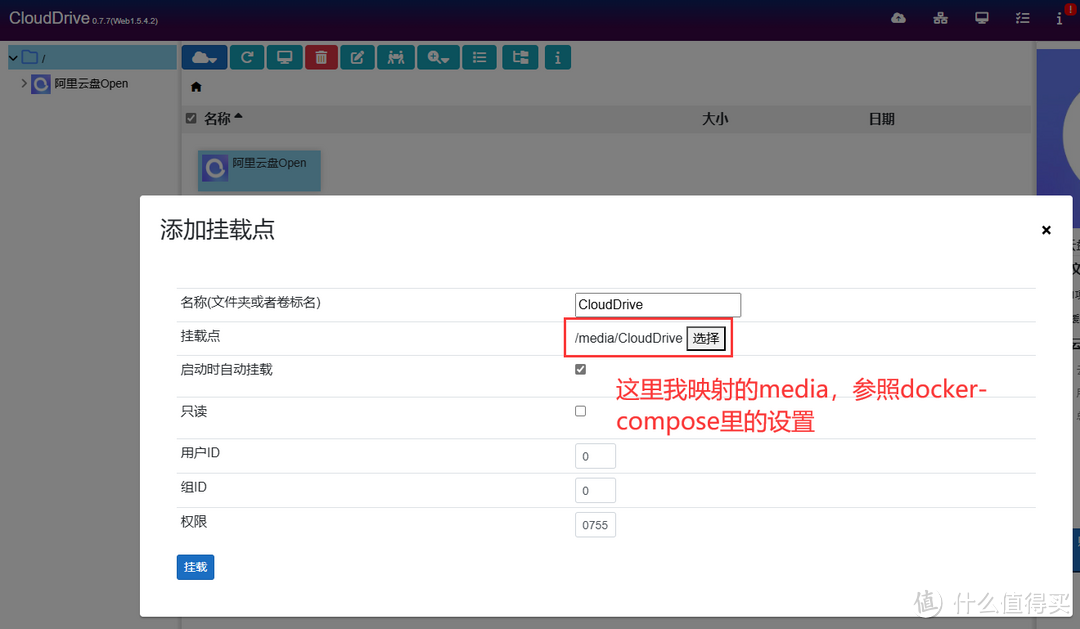Open the task list icon in the top bar

(1022, 18)
